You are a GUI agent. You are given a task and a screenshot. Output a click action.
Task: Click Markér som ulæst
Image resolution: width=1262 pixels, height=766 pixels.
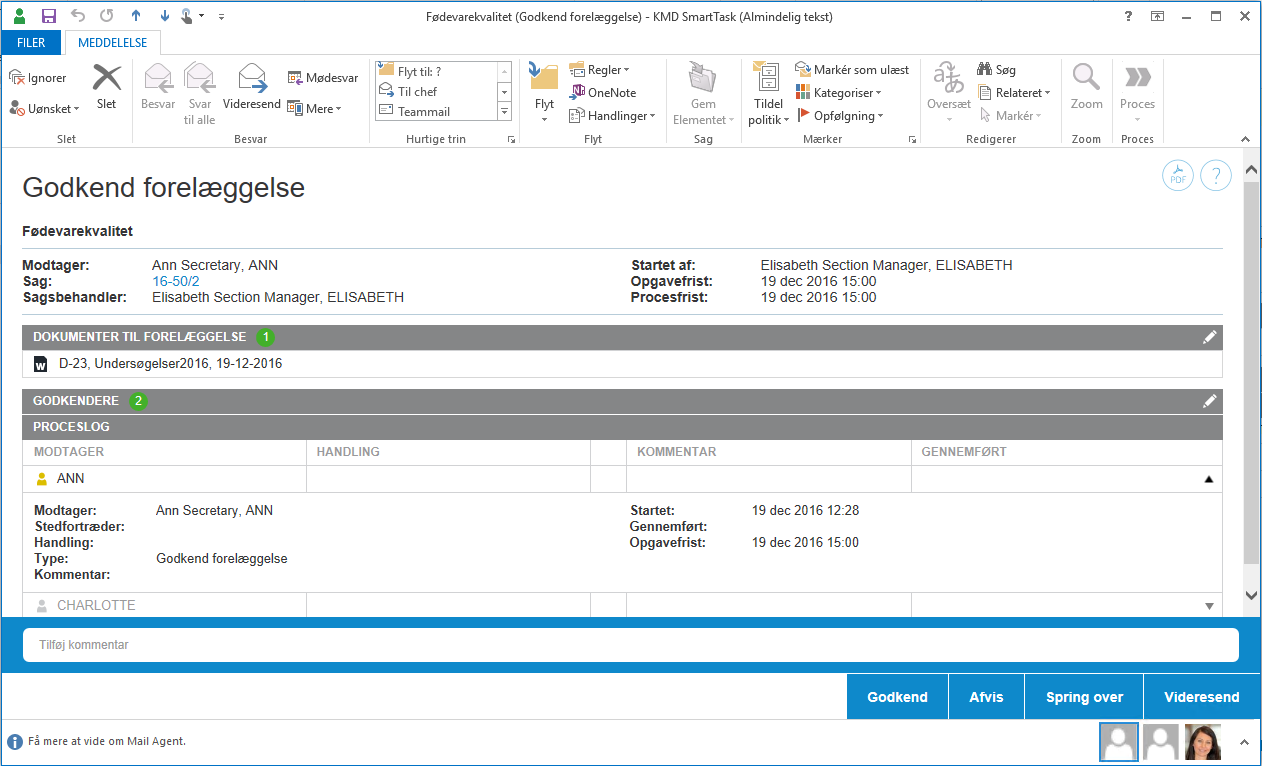[x=852, y=70]
